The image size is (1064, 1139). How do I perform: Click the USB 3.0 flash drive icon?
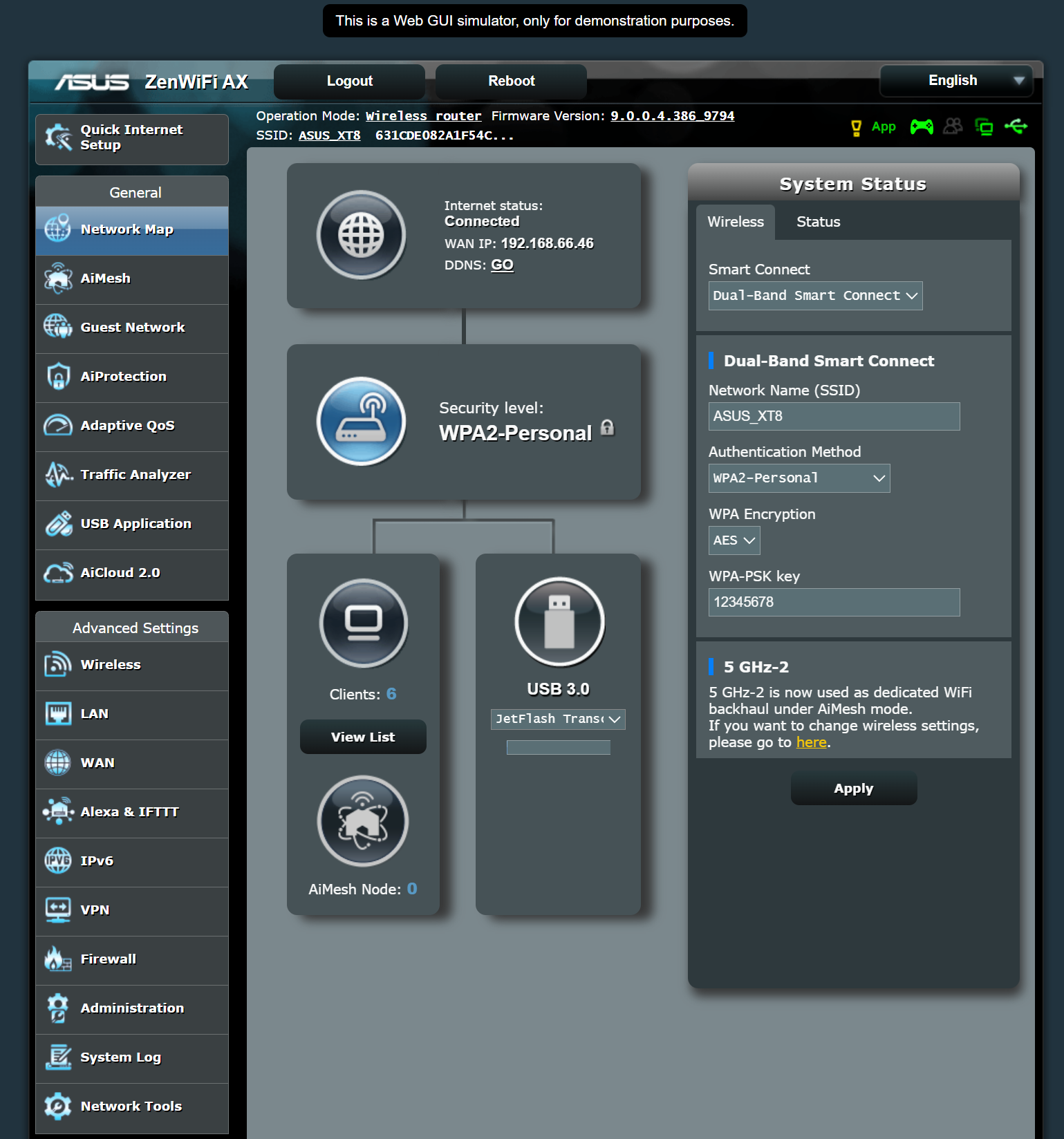pyautogui.click(x=559, y=622)
